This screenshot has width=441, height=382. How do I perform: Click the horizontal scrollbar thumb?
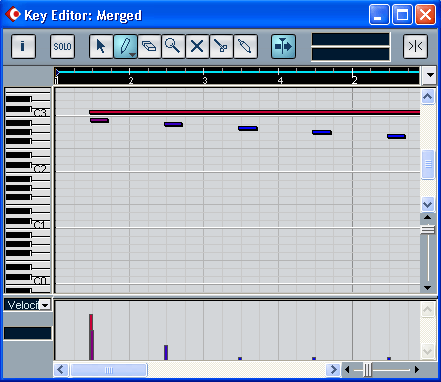click(109, 370)
